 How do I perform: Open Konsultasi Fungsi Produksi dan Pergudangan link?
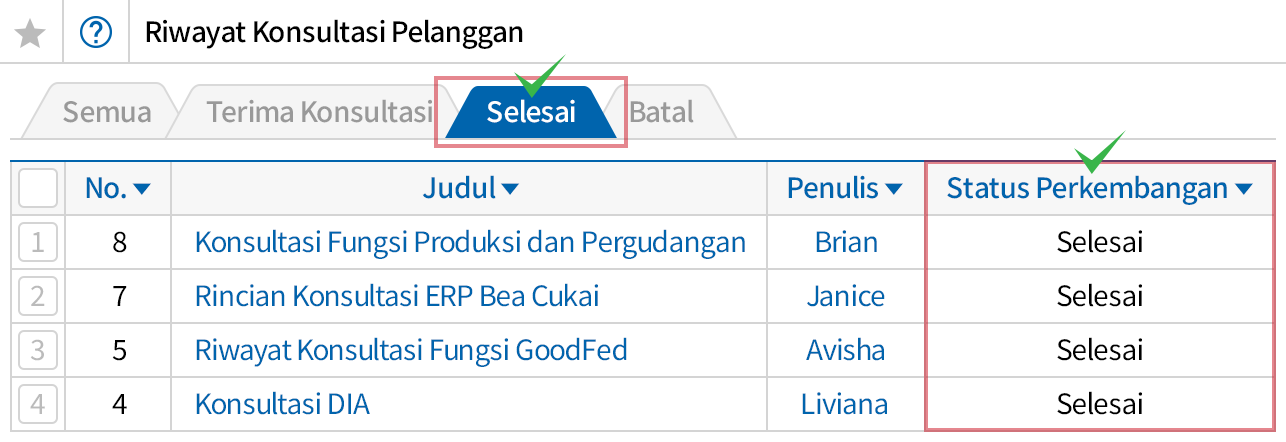pyautogui.click(x=470, y=242)
